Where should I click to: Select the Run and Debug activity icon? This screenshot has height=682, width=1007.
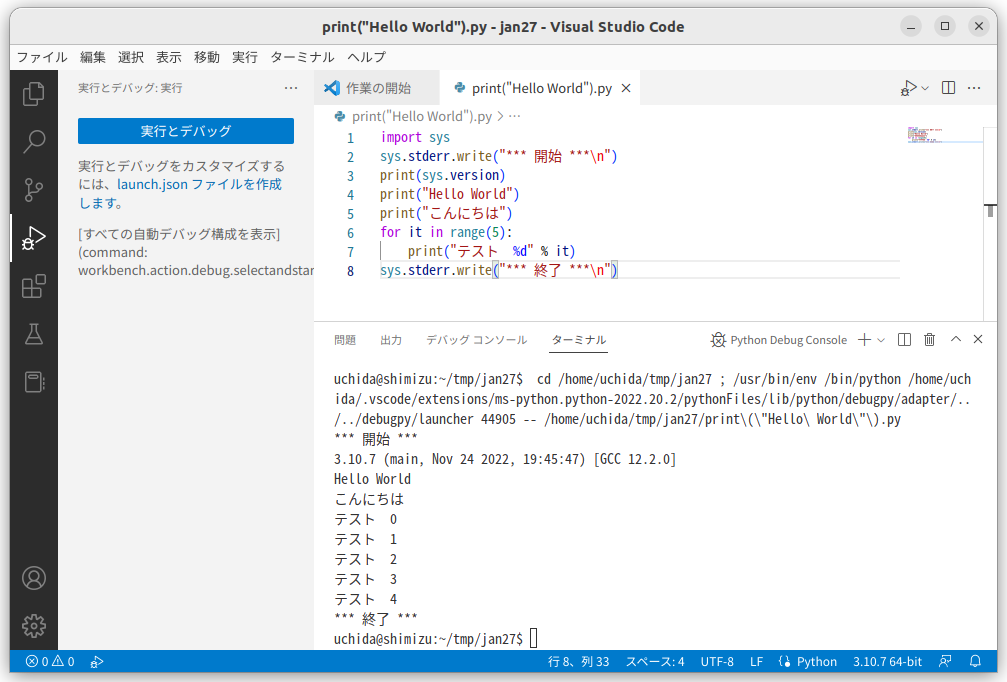[x=33, y=238]
